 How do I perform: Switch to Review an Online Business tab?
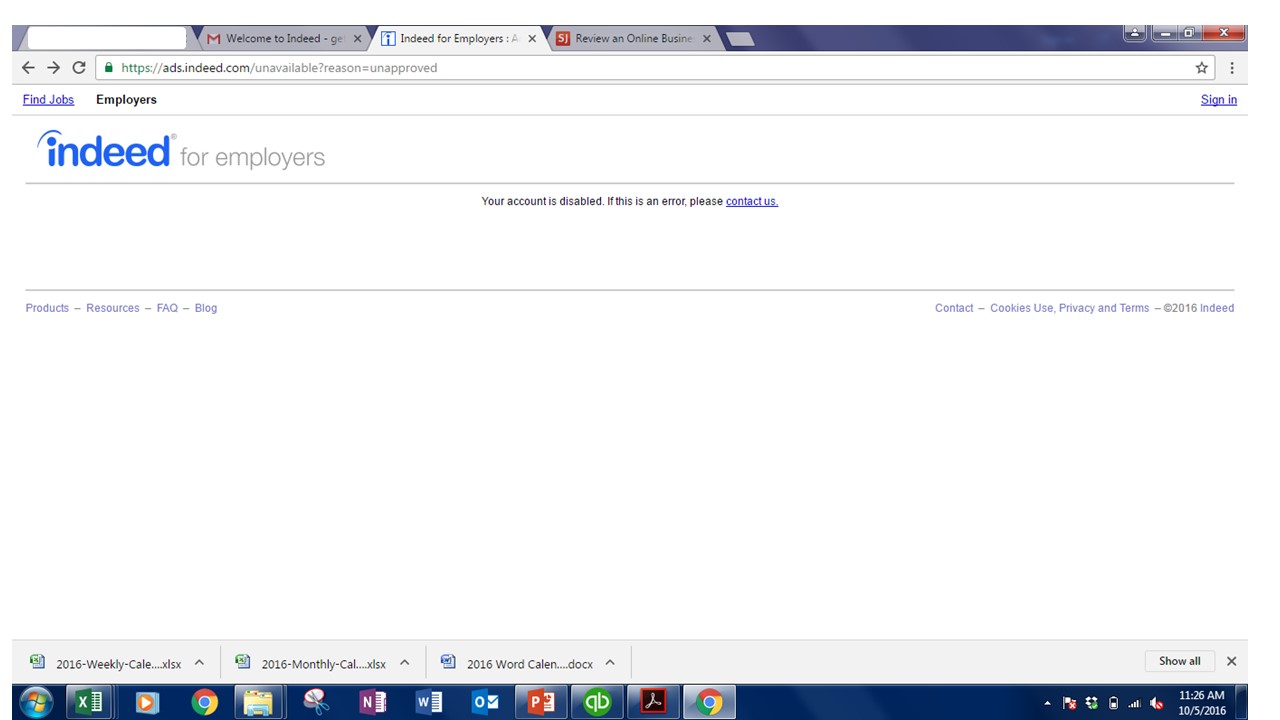pyautogui.click(x=632, y=39)
